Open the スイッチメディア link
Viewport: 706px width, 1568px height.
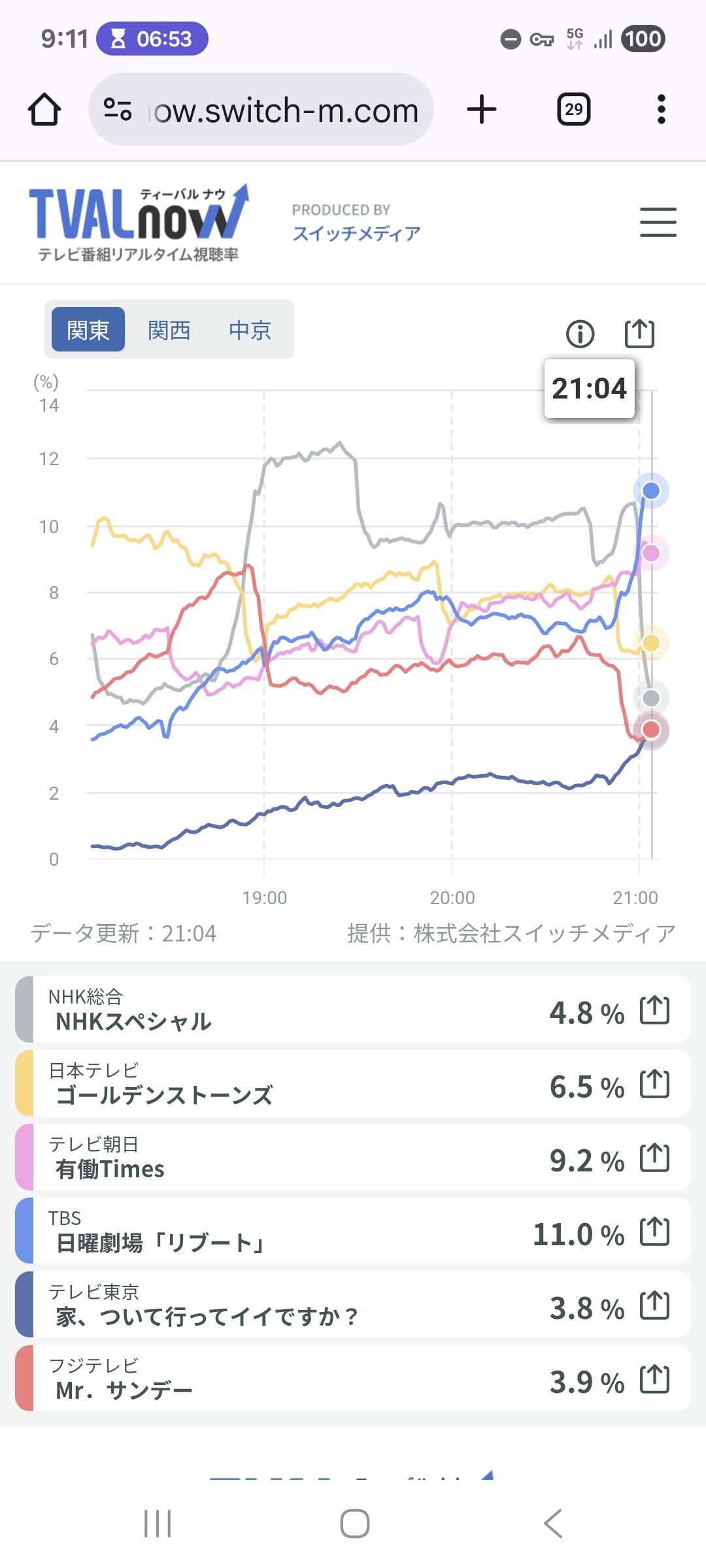pos(356,233)
